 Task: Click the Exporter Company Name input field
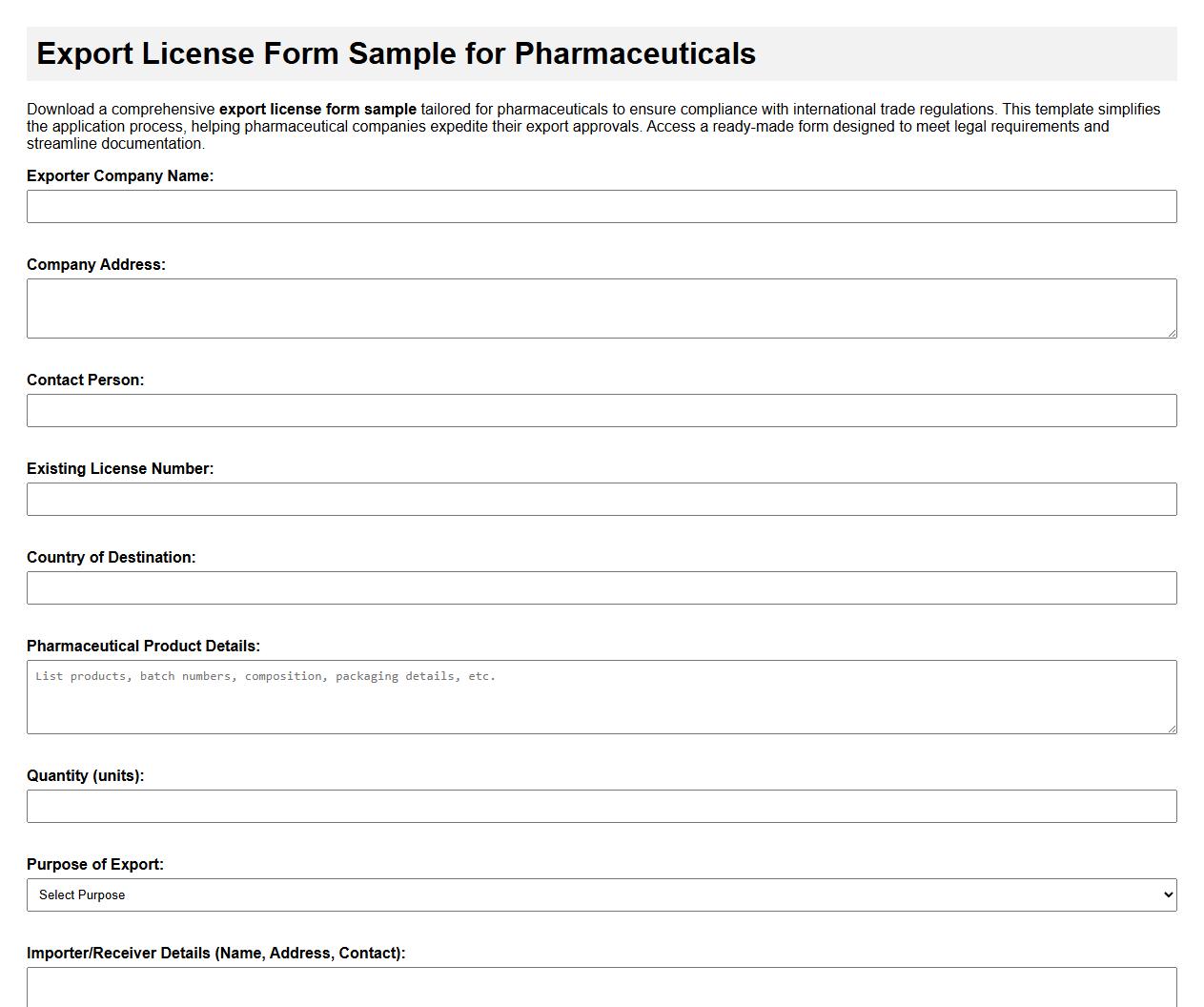click(x=601, y=206)
